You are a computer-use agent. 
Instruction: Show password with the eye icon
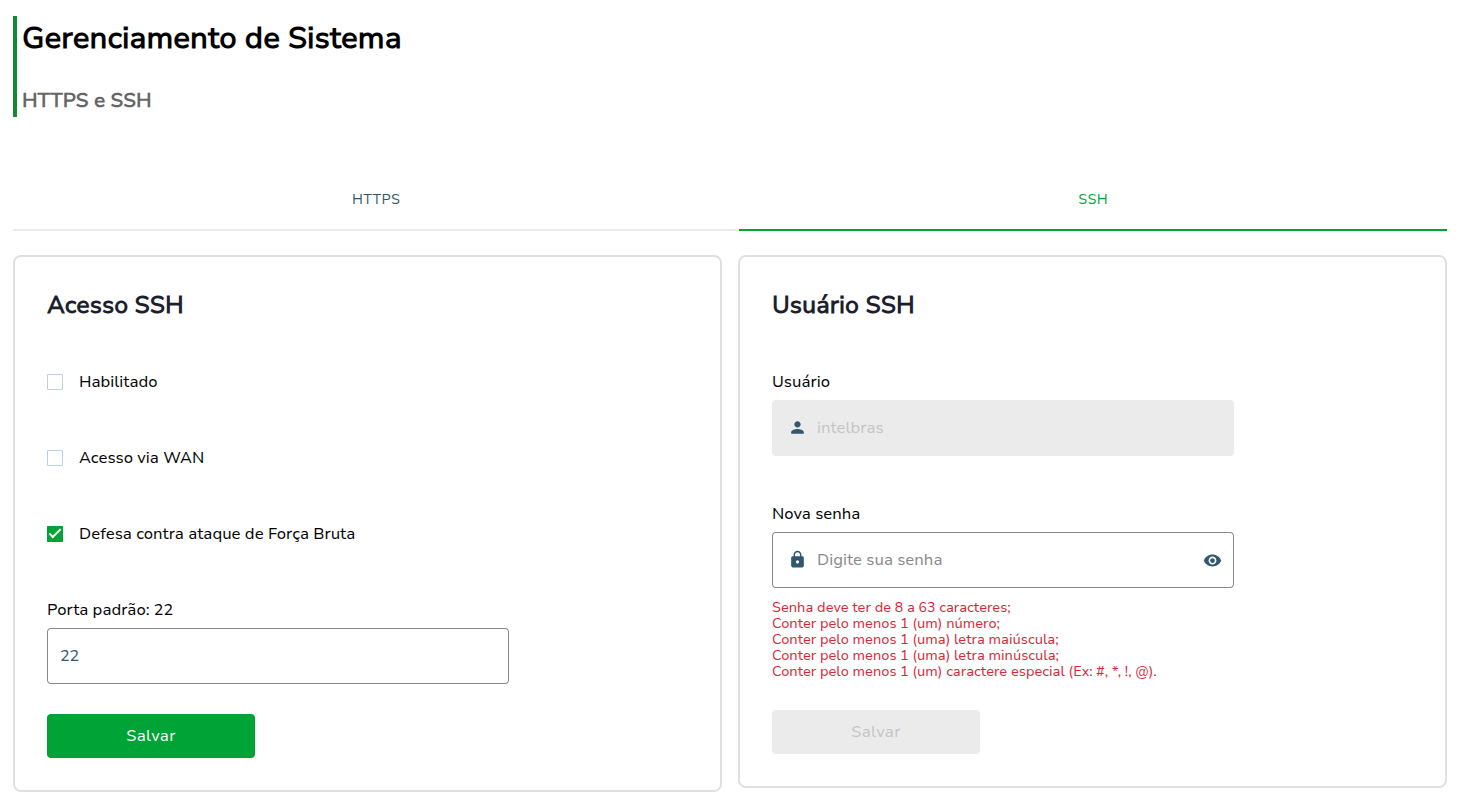coord(1212,560)
